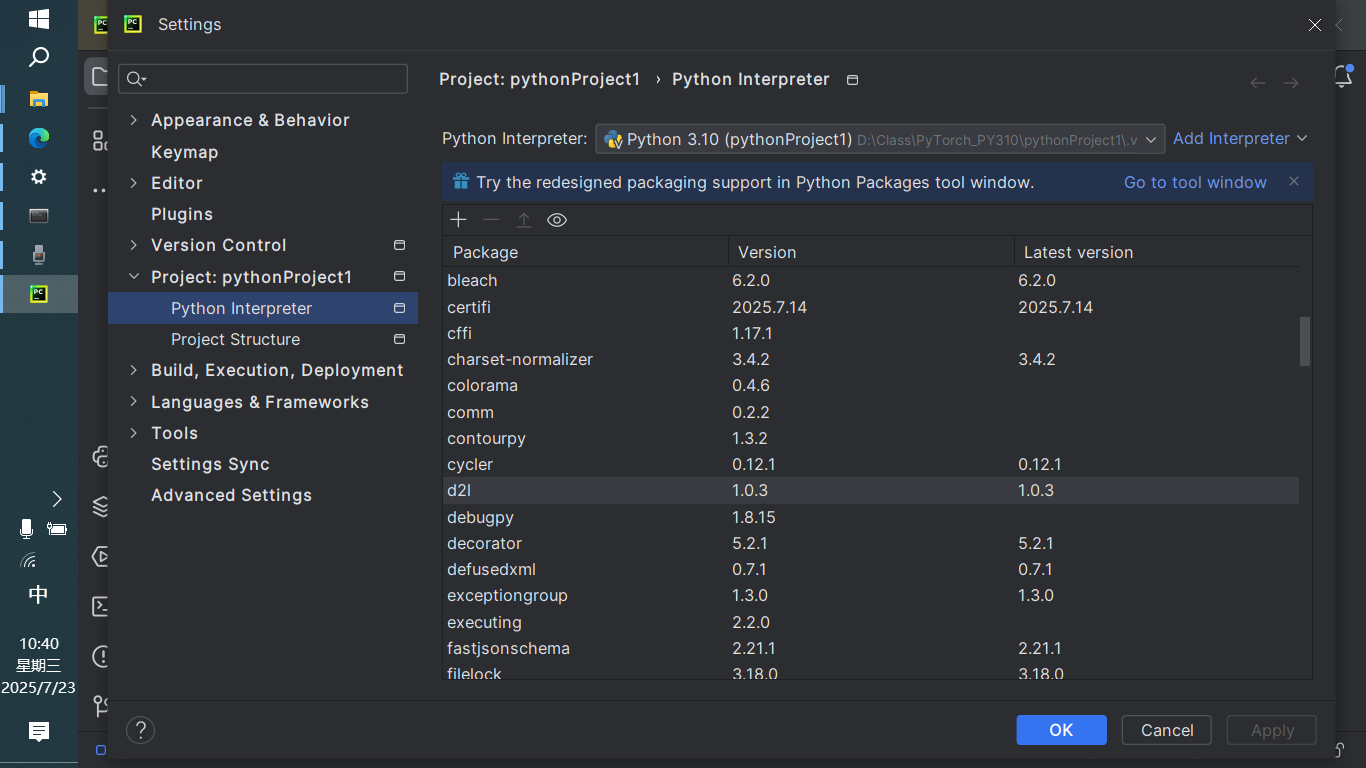Viewport: 1366px width, 768px height.
Task: Click the package list scrollbar thumb
Action: [1304, 342]
